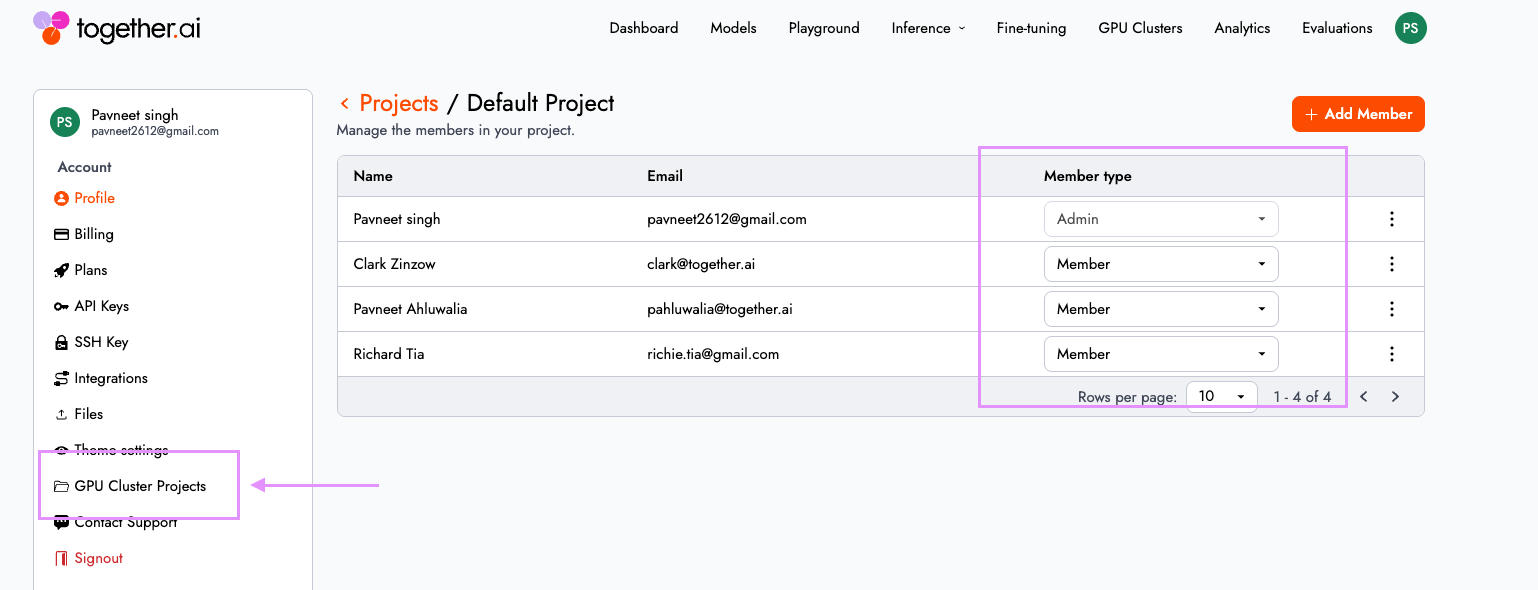1538x590 pixels.
Task: Open the three-dot menu for Richard Tia
Action: [x=1392, y=354]
